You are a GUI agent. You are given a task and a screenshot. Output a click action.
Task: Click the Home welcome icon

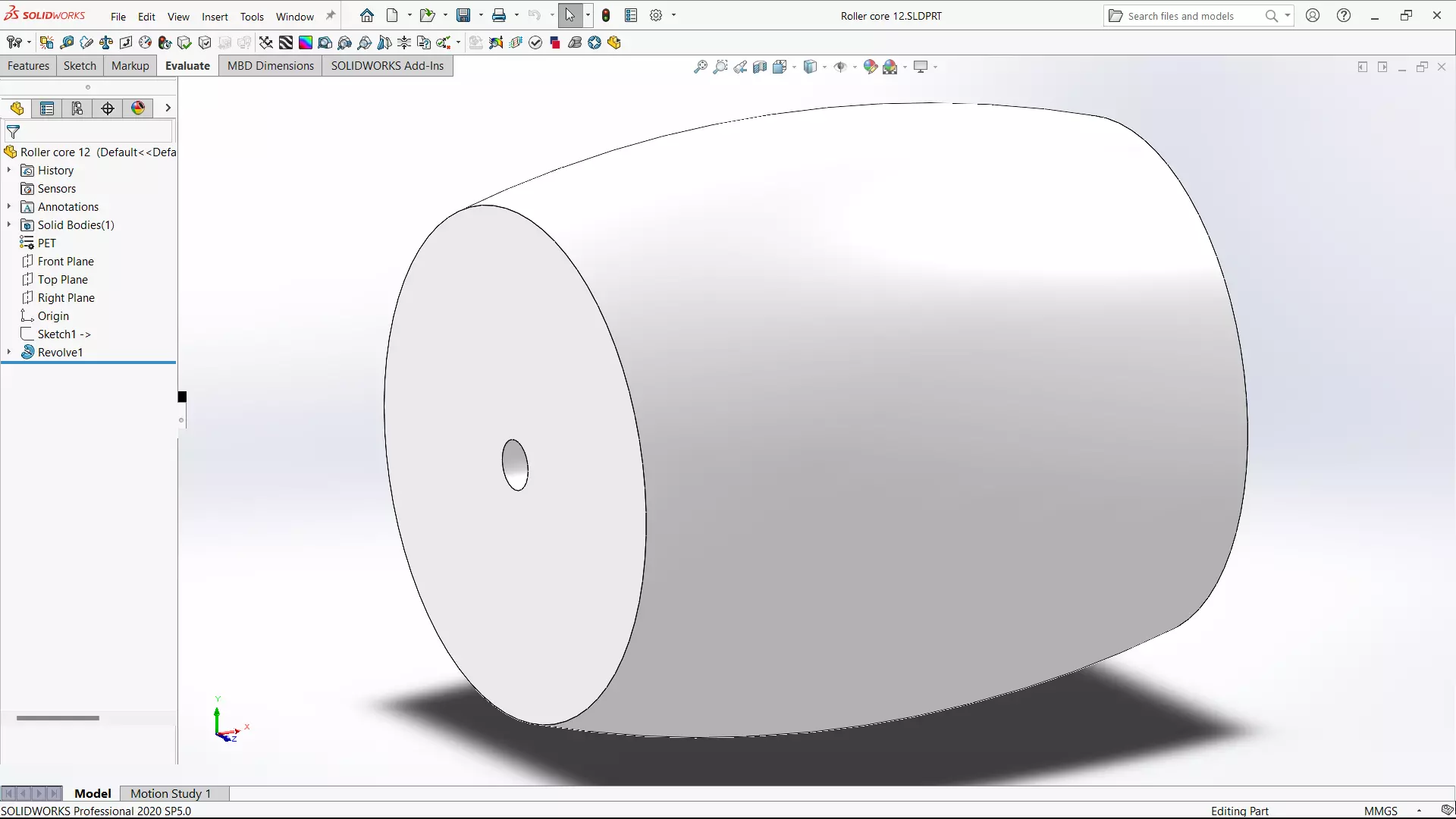point(367,15)
